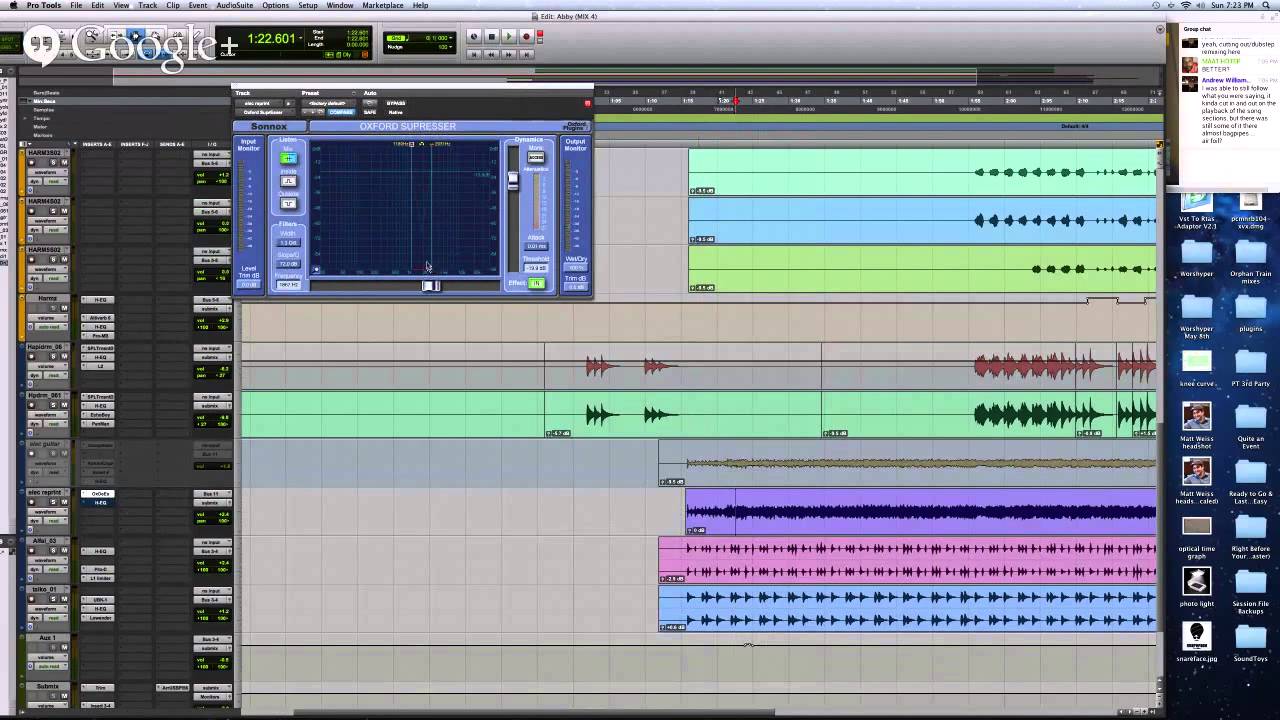This screenshot has width=1280, height=720.
Task: Expand the Tempo ruler
Action: tap(25, 118)
